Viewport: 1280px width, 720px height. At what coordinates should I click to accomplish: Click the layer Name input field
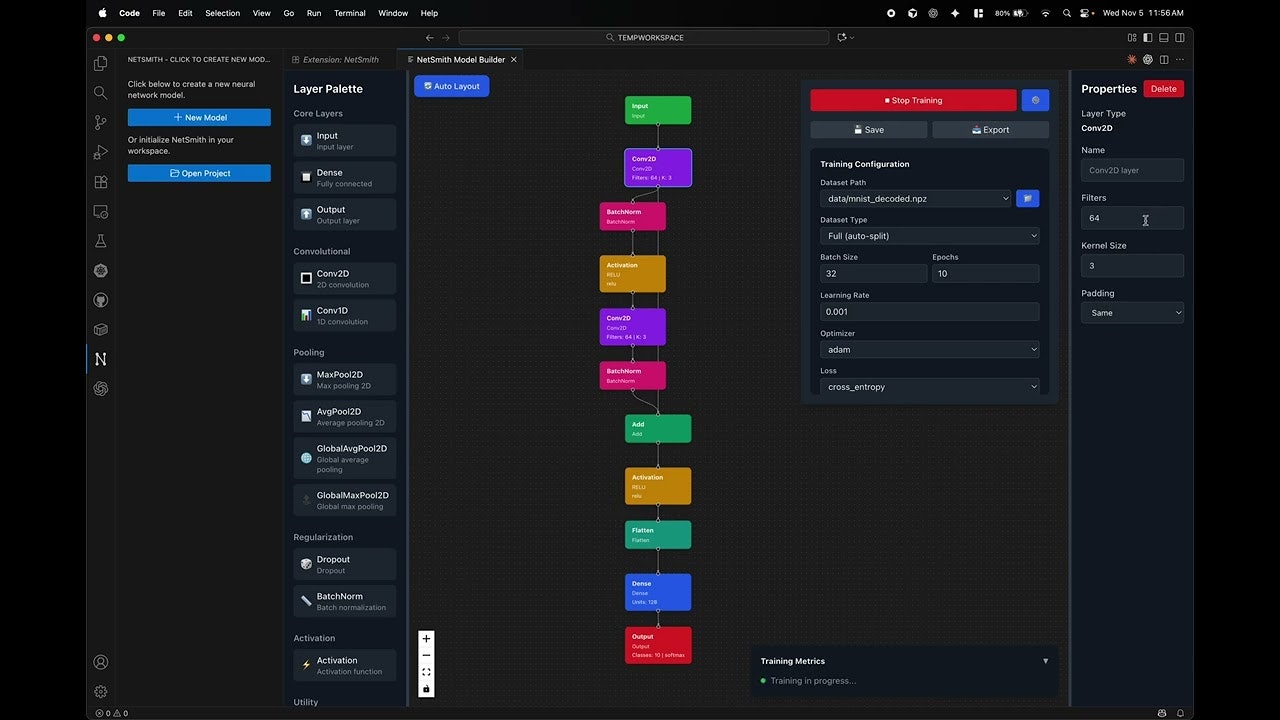coord(1132,170)
